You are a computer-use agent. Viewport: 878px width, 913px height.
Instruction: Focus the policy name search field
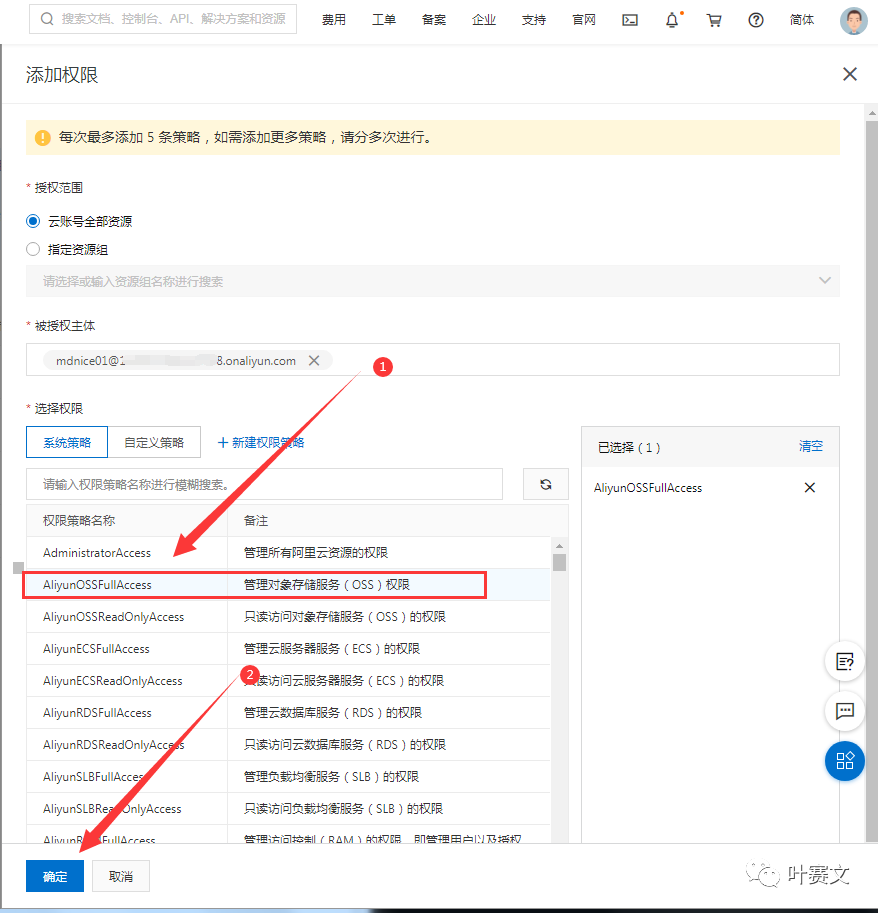click(264, 484)
